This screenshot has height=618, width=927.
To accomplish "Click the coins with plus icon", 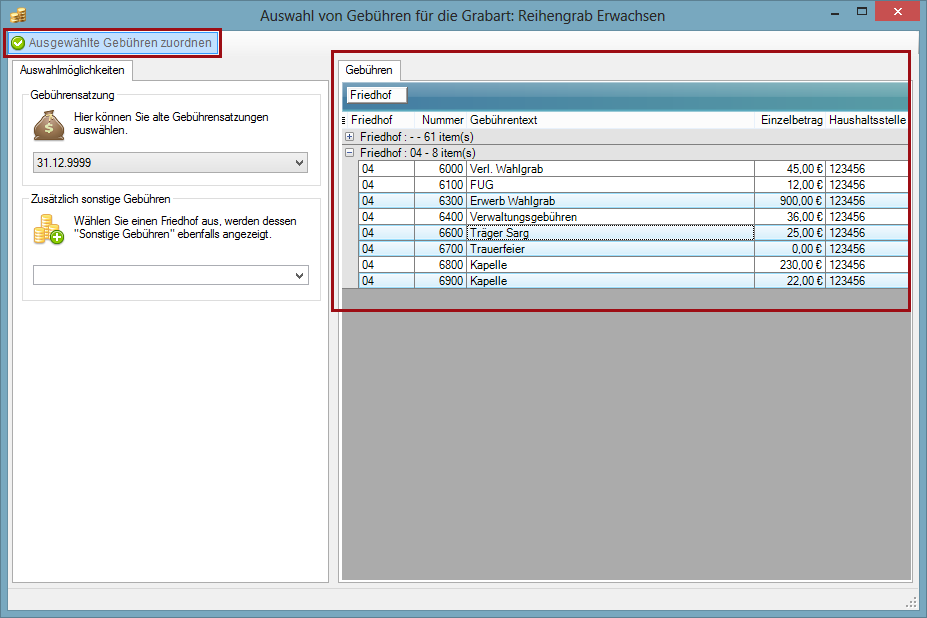I will point(49,229).
